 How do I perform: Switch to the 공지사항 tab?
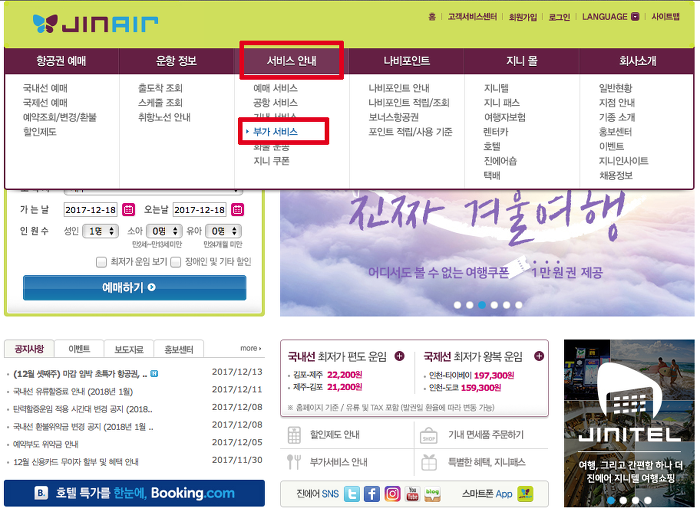[29, 349]
